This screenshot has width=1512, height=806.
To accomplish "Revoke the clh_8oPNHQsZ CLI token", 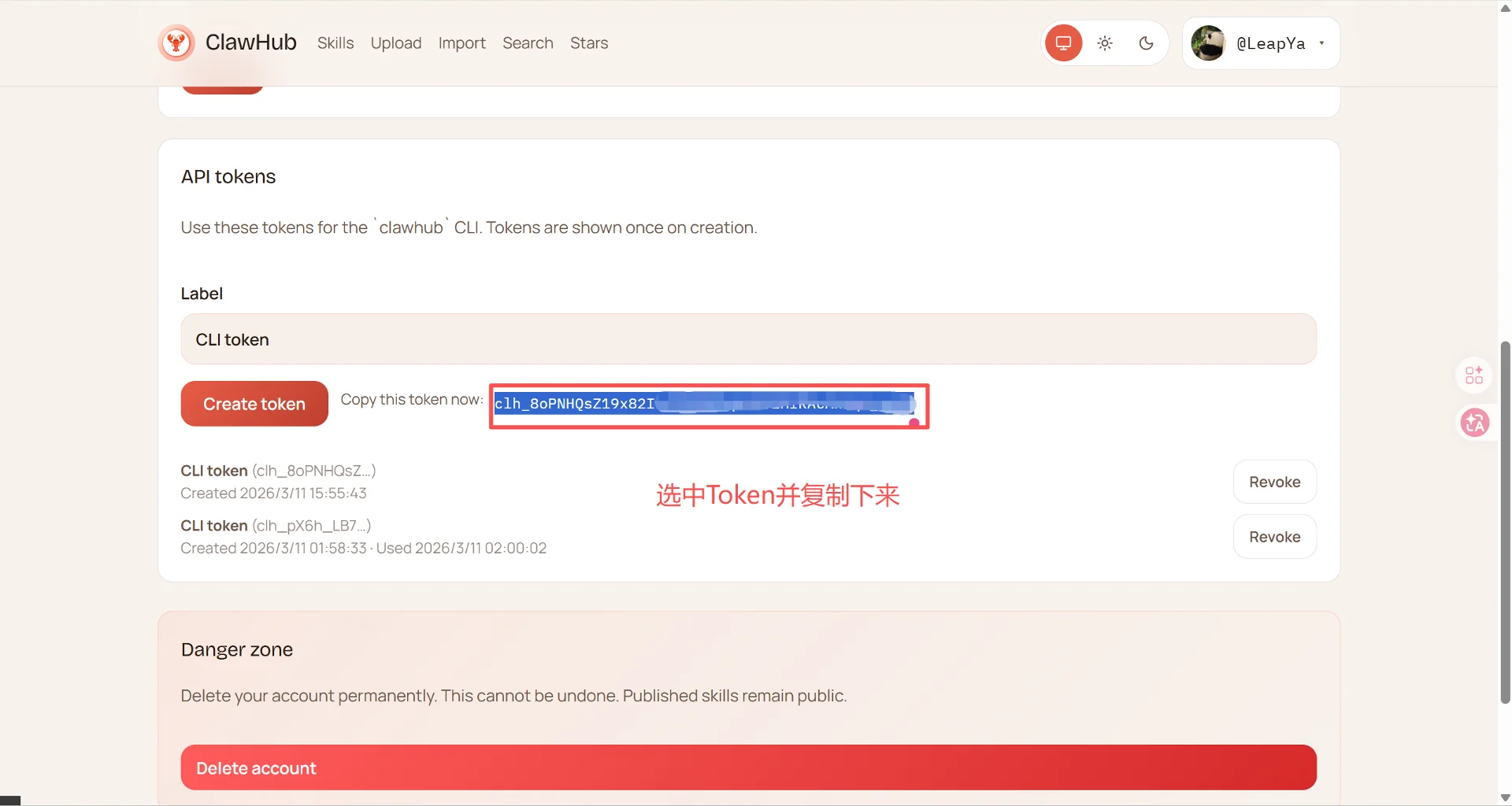I will point(1274,482).
